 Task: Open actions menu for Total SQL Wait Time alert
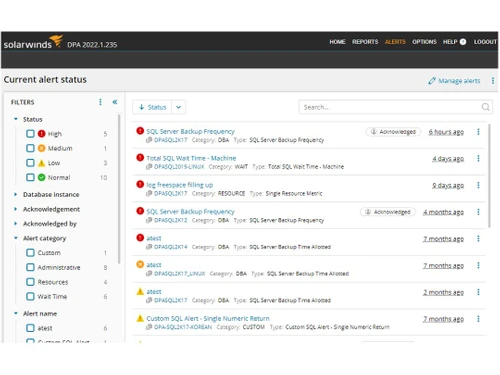(478, 158)
